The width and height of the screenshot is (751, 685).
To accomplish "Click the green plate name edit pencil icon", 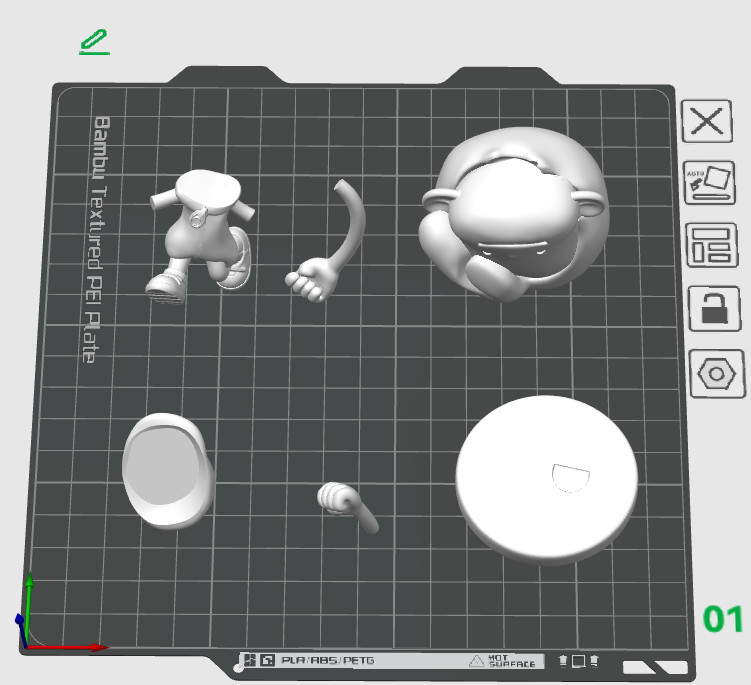I will 94,42.
